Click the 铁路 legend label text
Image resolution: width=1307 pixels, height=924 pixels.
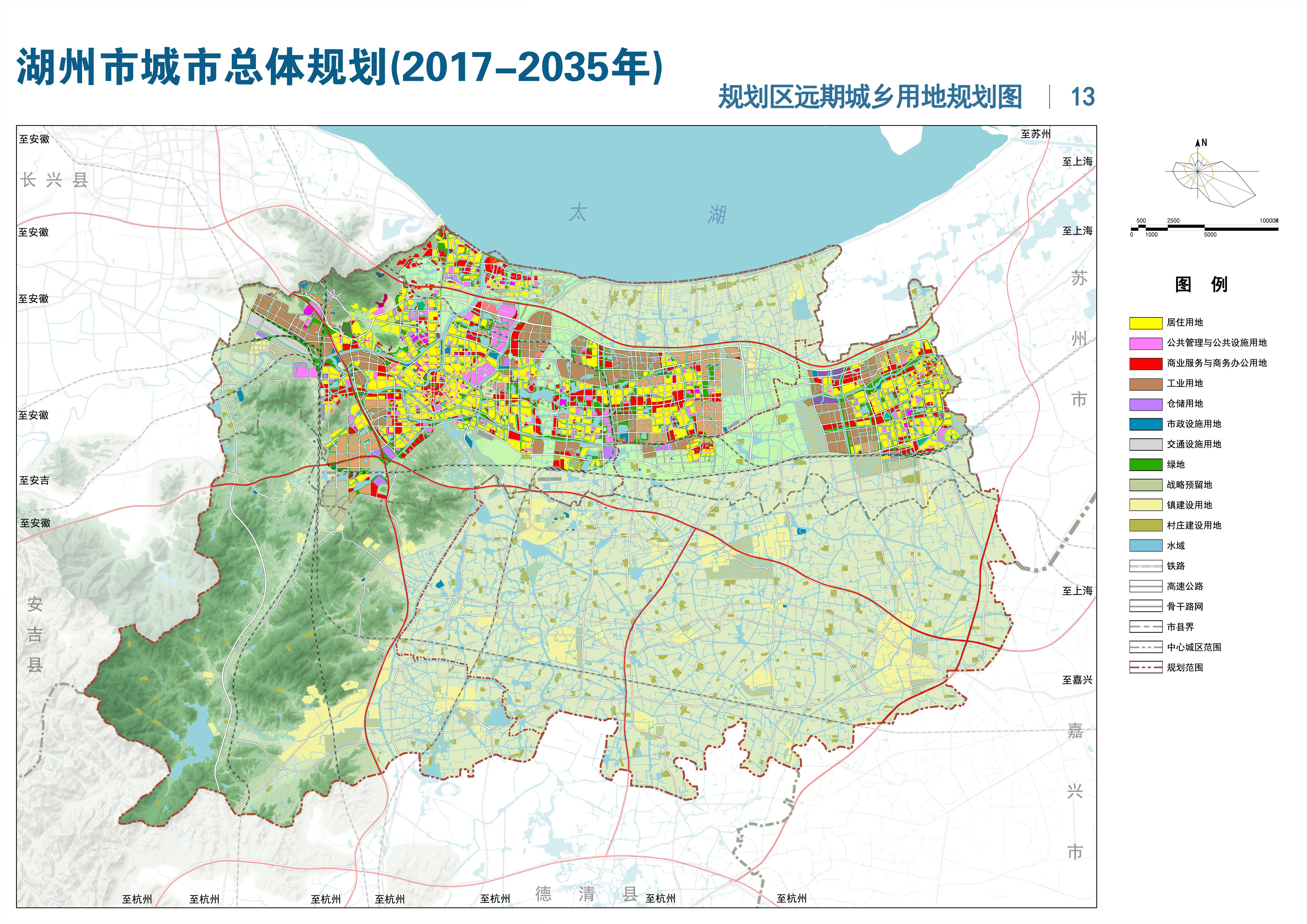point(1176,566)
